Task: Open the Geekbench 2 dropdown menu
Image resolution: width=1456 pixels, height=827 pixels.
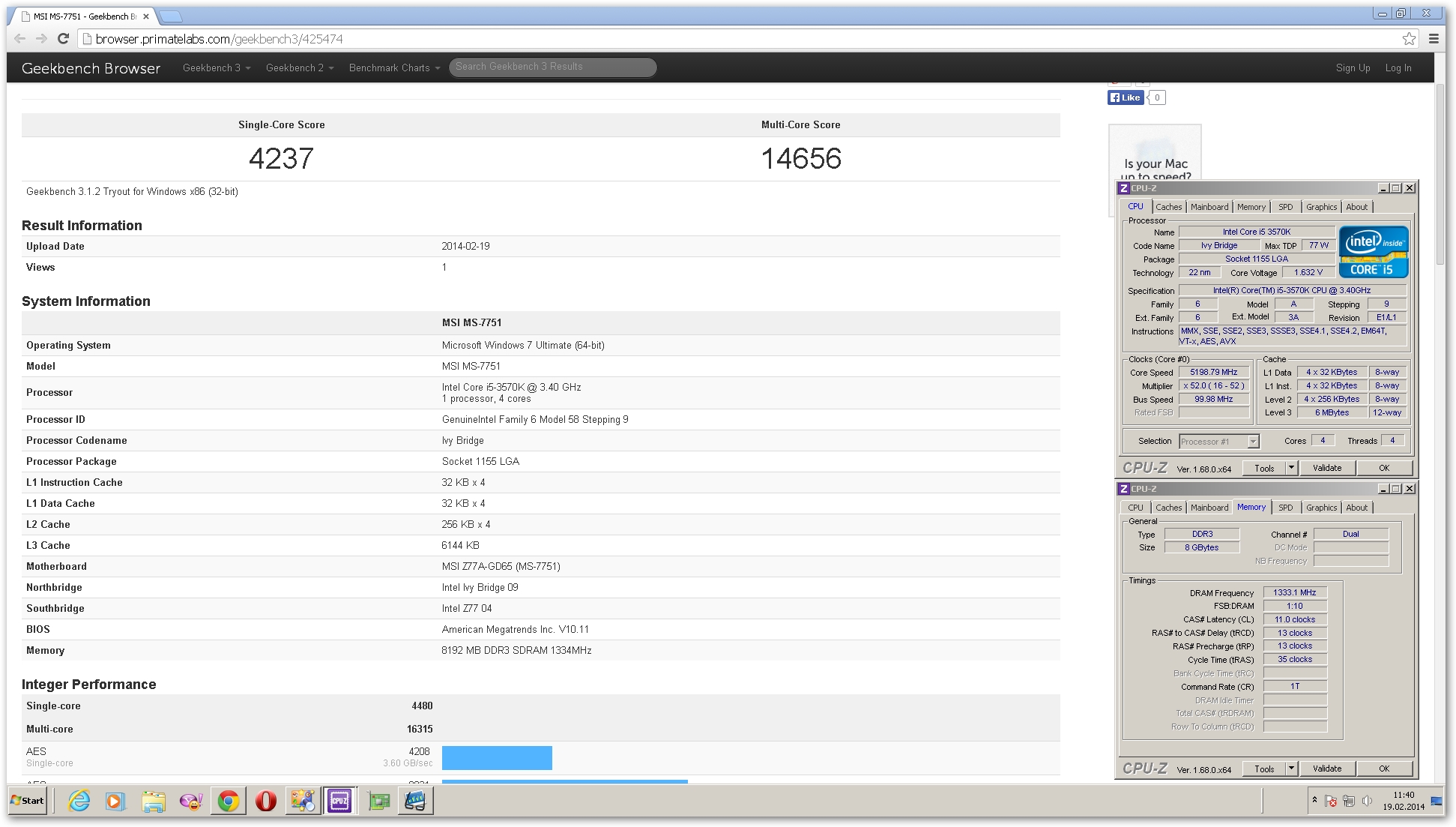Action: coord(300,67)
